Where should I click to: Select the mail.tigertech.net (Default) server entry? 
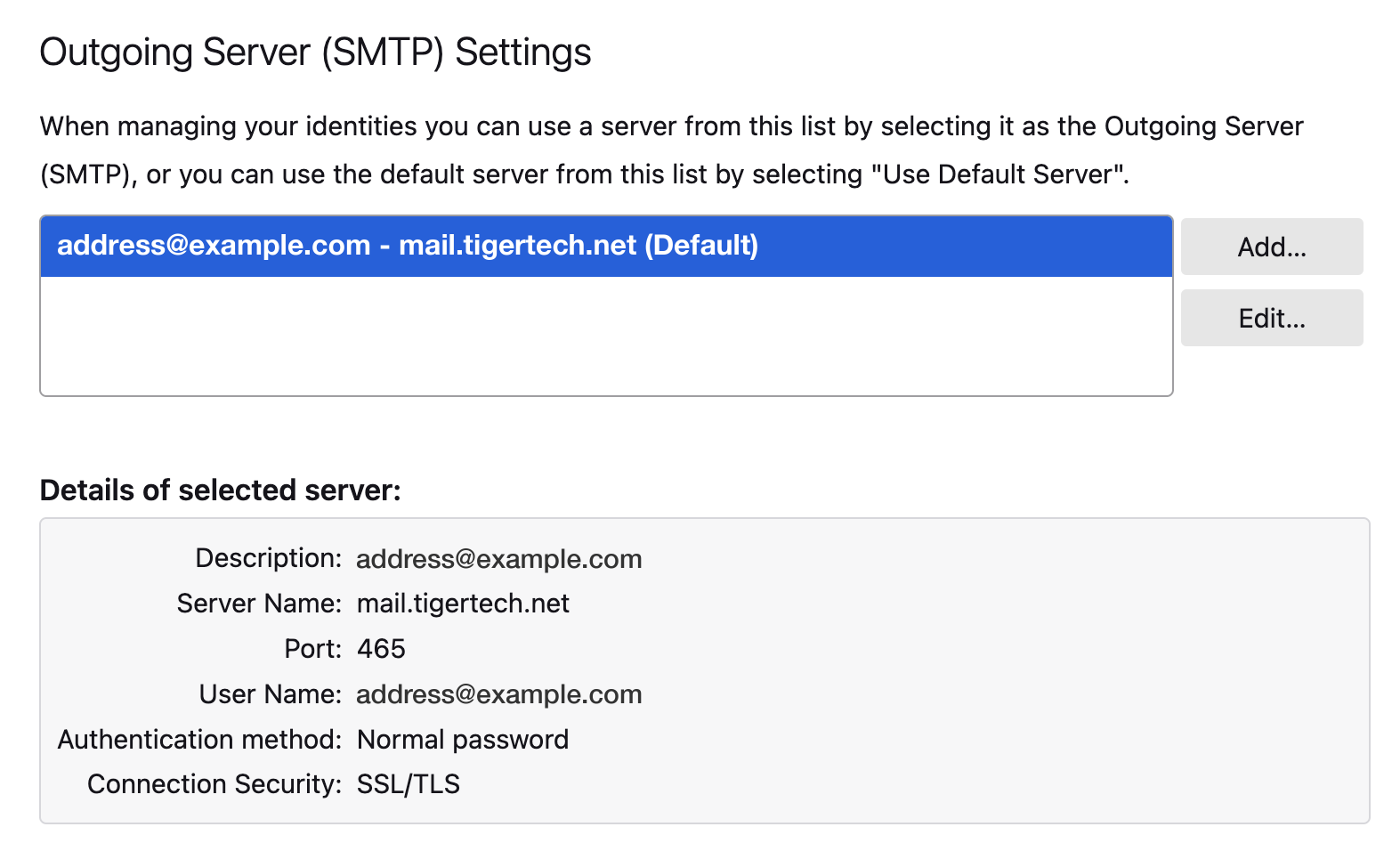click(x=408, y=246)
